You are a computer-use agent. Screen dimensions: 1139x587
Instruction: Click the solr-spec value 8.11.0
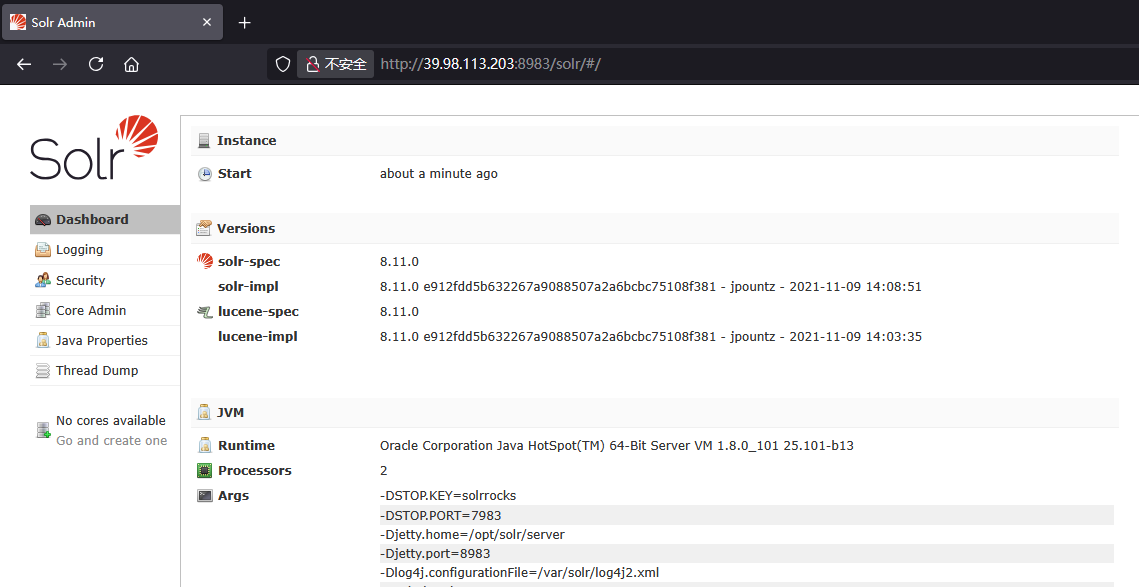[400, 262]
